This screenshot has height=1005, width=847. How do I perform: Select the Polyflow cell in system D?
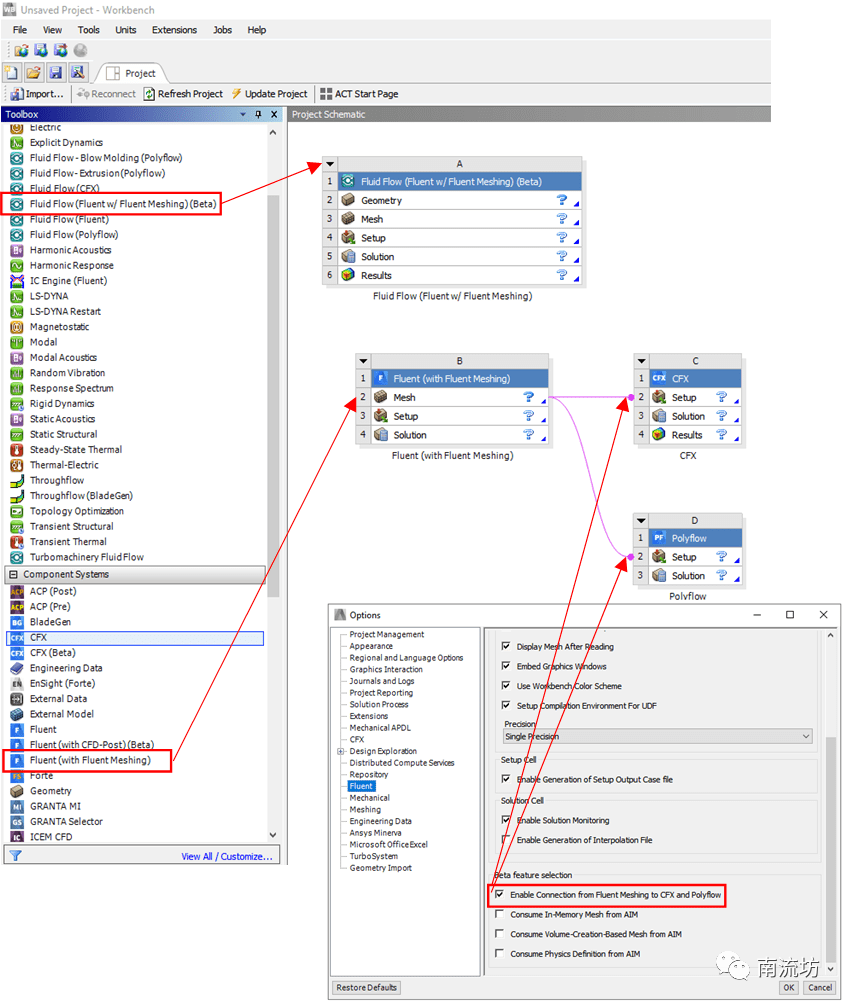point(690,537)
